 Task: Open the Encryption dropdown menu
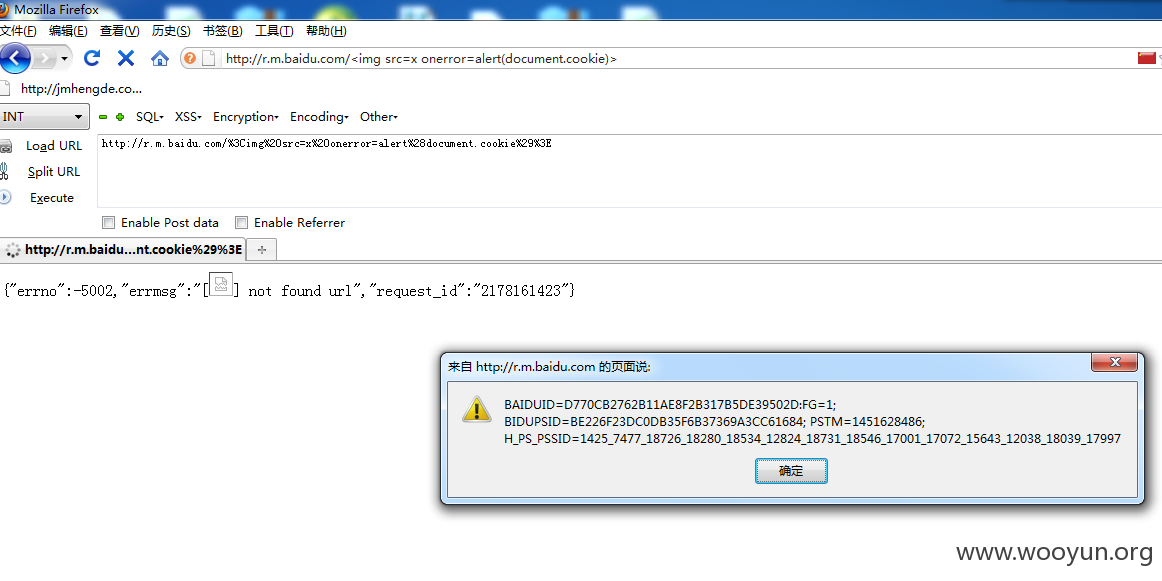point(245,117)
